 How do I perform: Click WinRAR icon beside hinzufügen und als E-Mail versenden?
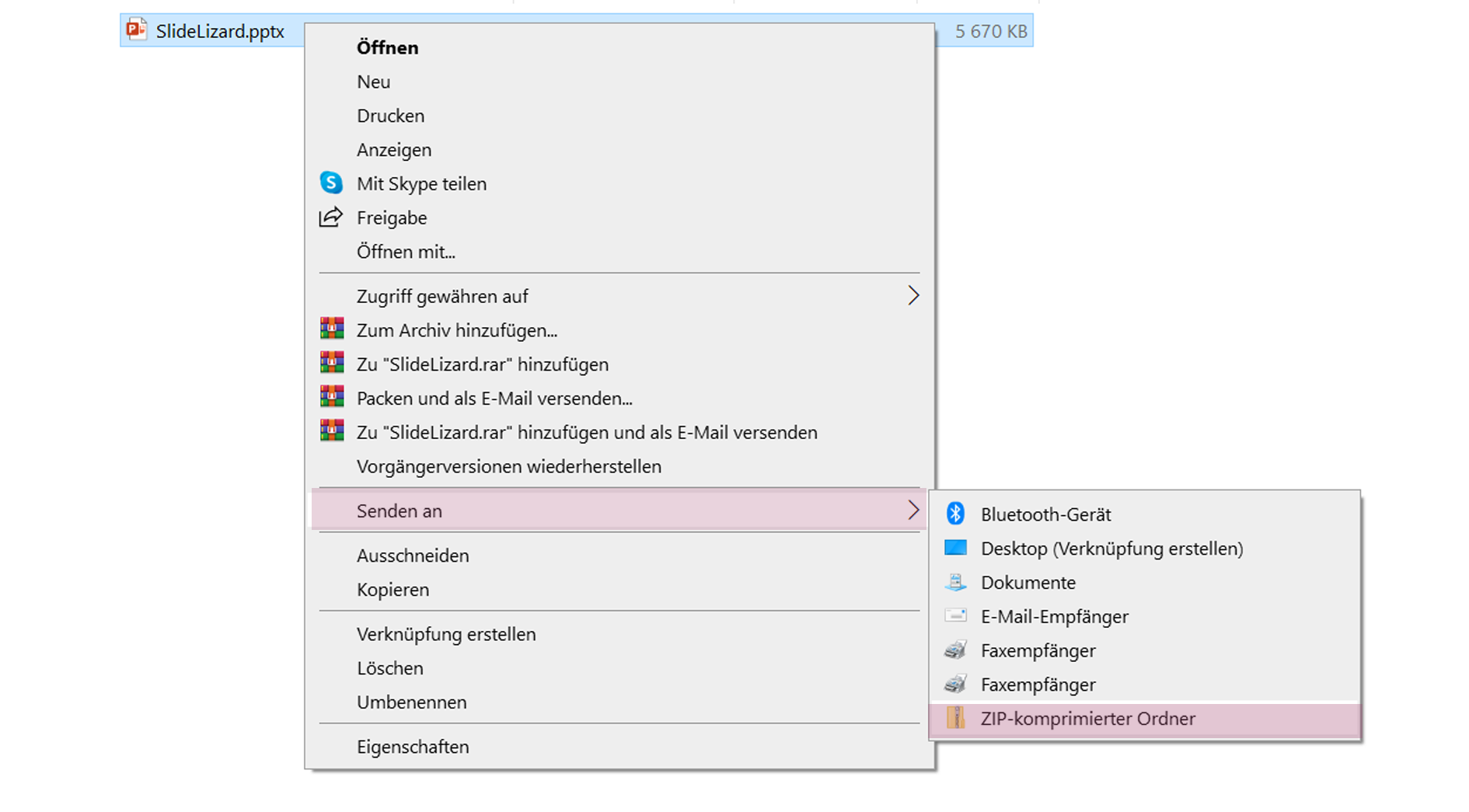(332, 431)
